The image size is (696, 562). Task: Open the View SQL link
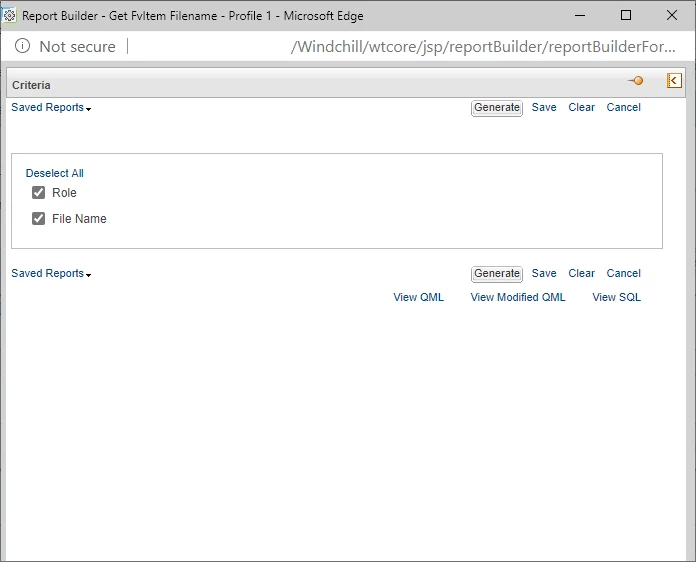tap(617, 297)
